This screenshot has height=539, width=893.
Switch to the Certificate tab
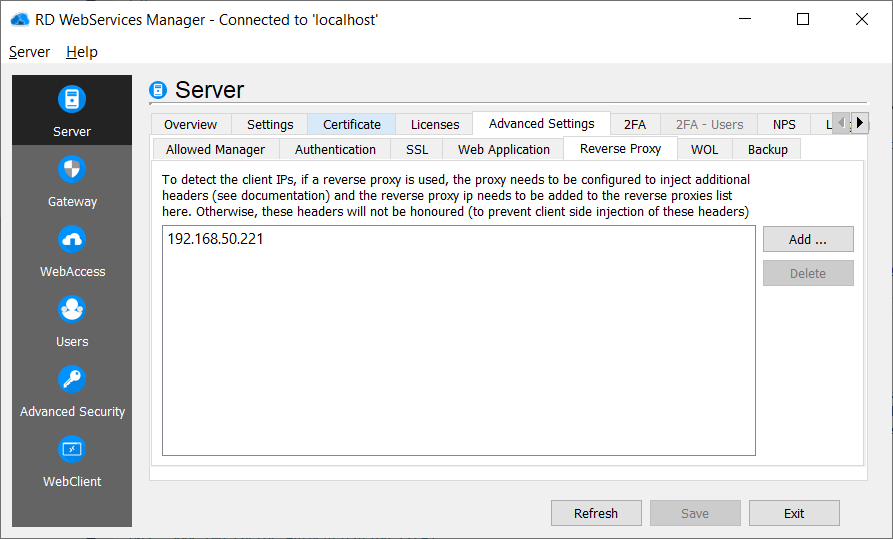tap(352, 124)
